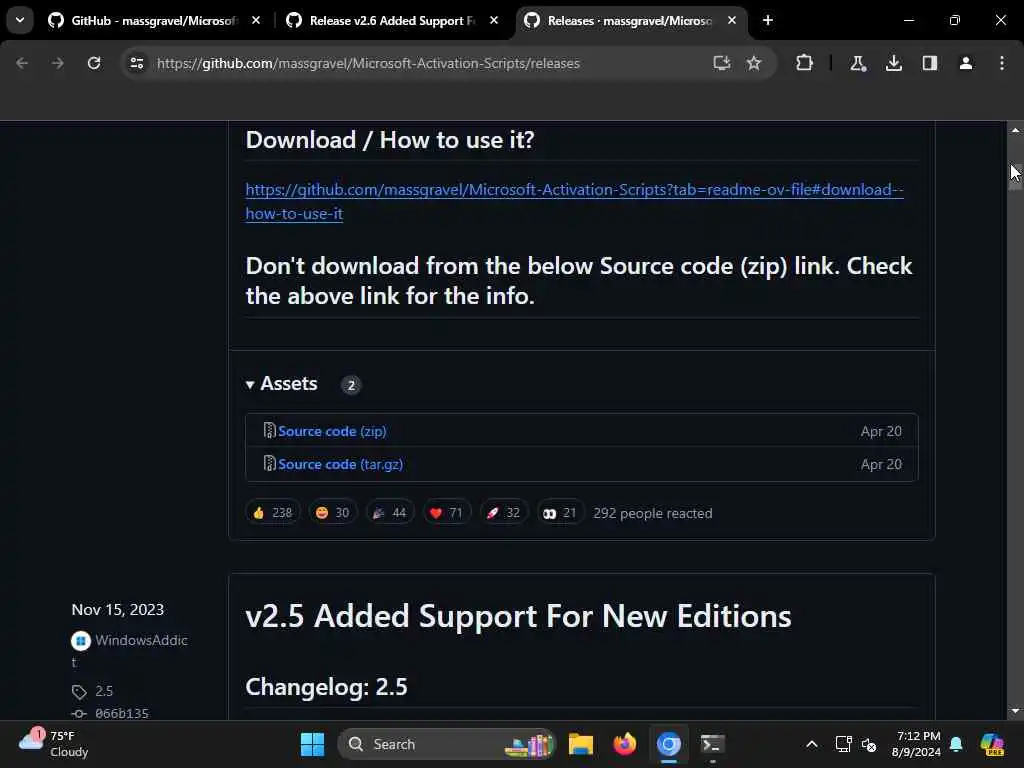Open the weather widget 75°F Cloudy
The image size is (1024, 768).
tap(54, 744)
